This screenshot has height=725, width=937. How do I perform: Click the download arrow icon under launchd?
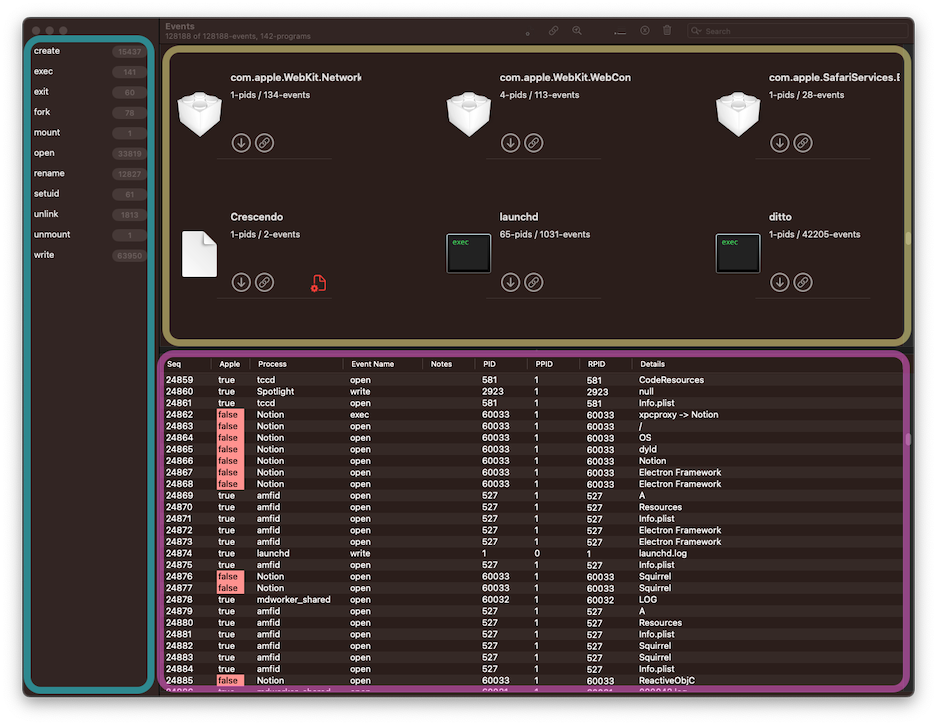pos(510,282)
